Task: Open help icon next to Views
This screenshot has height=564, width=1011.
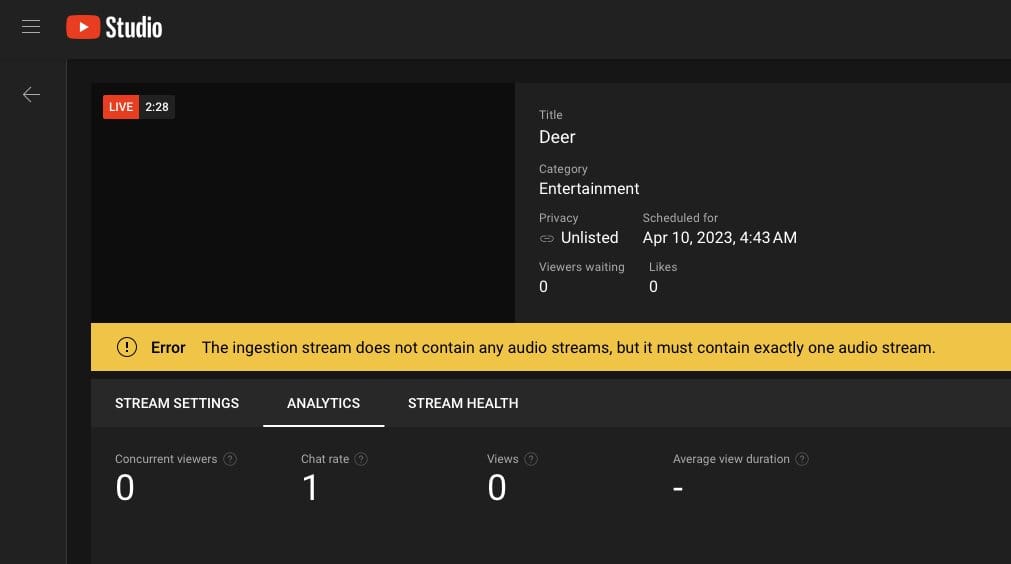Action: click(x=531, y=459)
